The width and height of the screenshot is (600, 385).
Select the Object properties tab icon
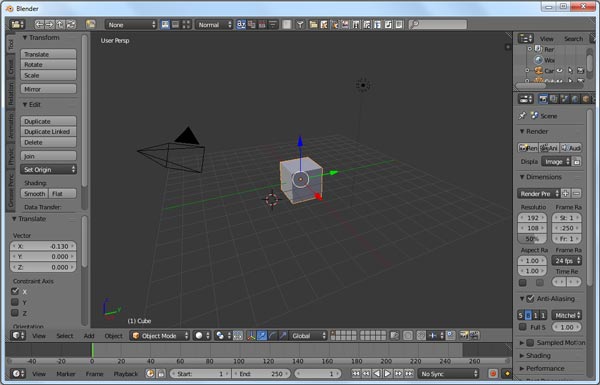586,99
